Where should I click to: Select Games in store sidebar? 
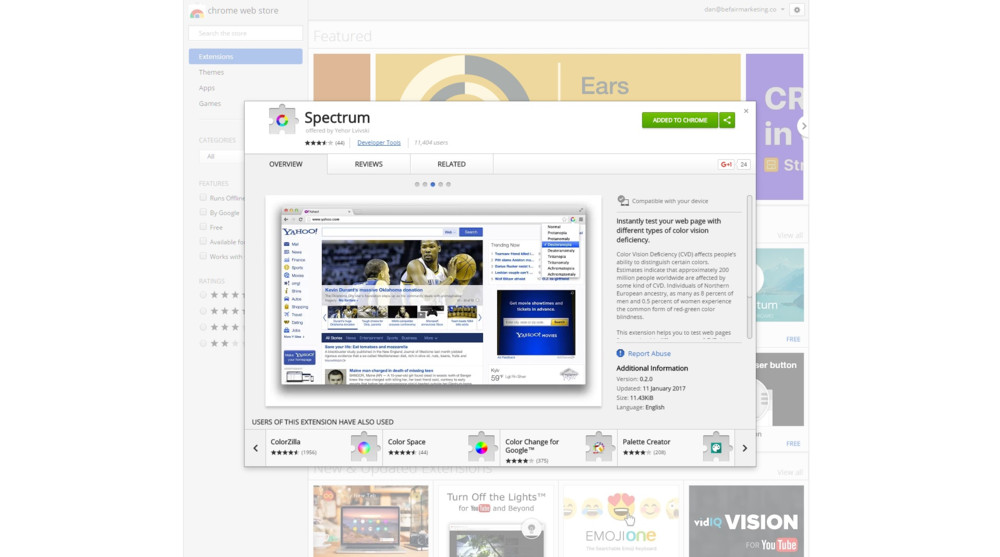point(210,103)
